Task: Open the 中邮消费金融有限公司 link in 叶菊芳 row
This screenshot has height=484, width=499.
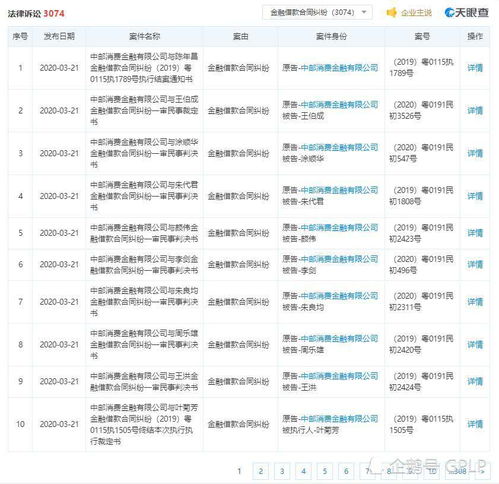Action: 339,418
